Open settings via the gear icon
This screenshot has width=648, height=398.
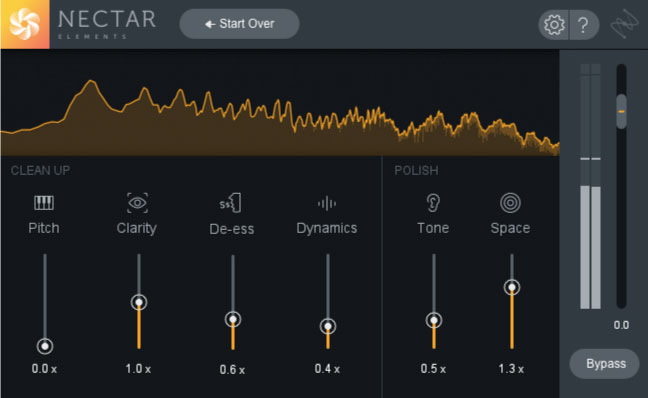point(554,25)
